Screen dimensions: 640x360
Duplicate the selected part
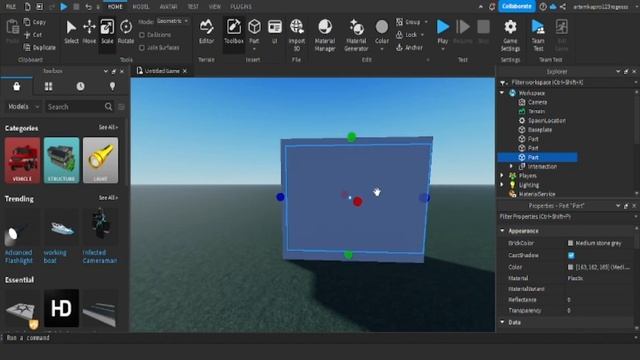pos(40,47)
